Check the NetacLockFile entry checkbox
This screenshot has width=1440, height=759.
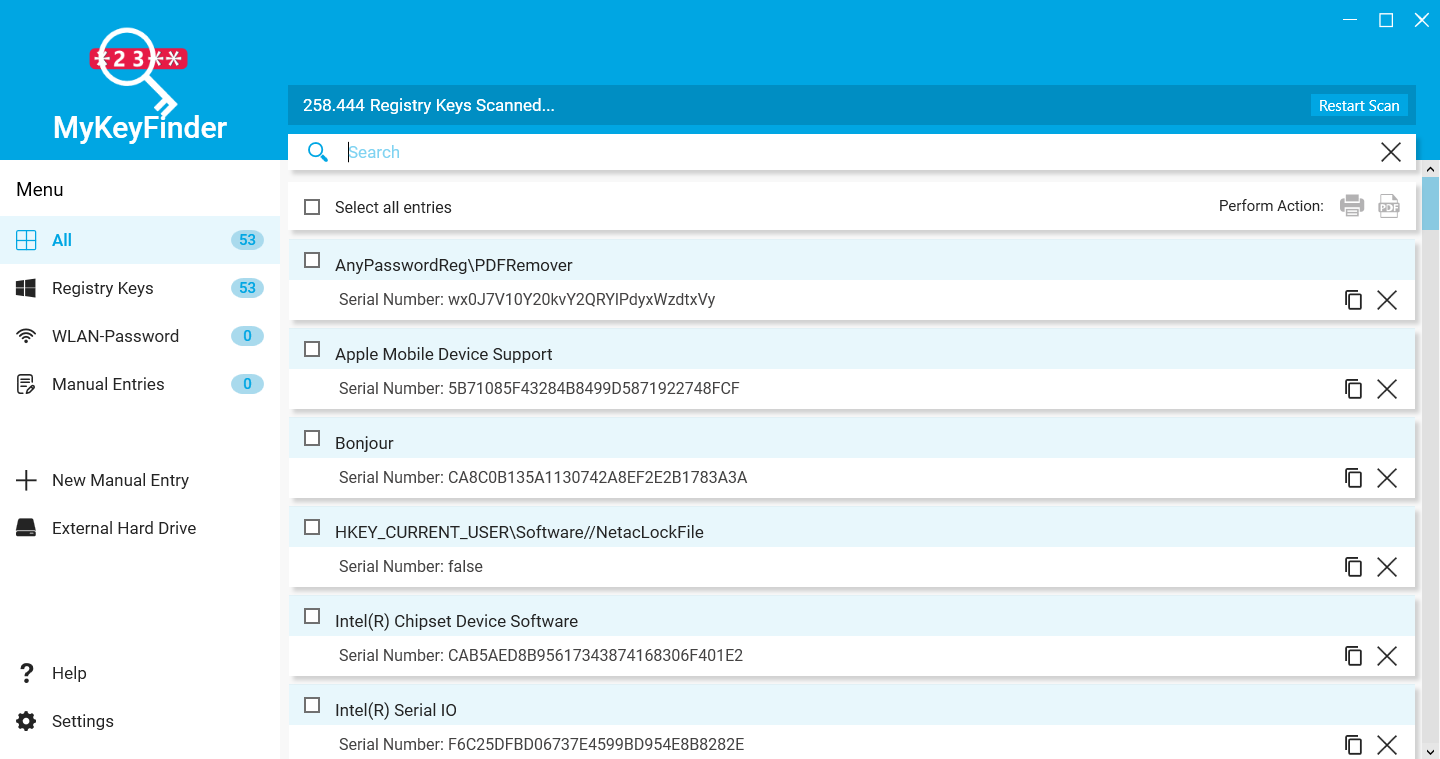(x=312, y=527)
